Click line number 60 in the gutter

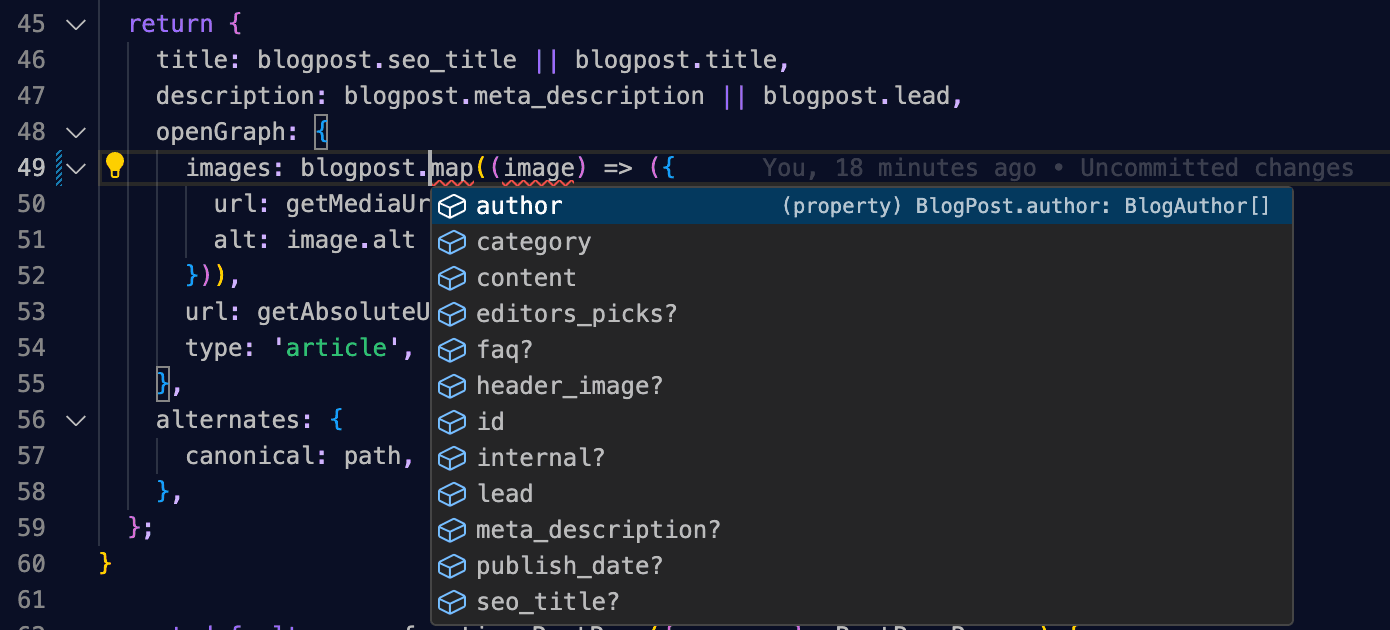(x=31, y=564)
